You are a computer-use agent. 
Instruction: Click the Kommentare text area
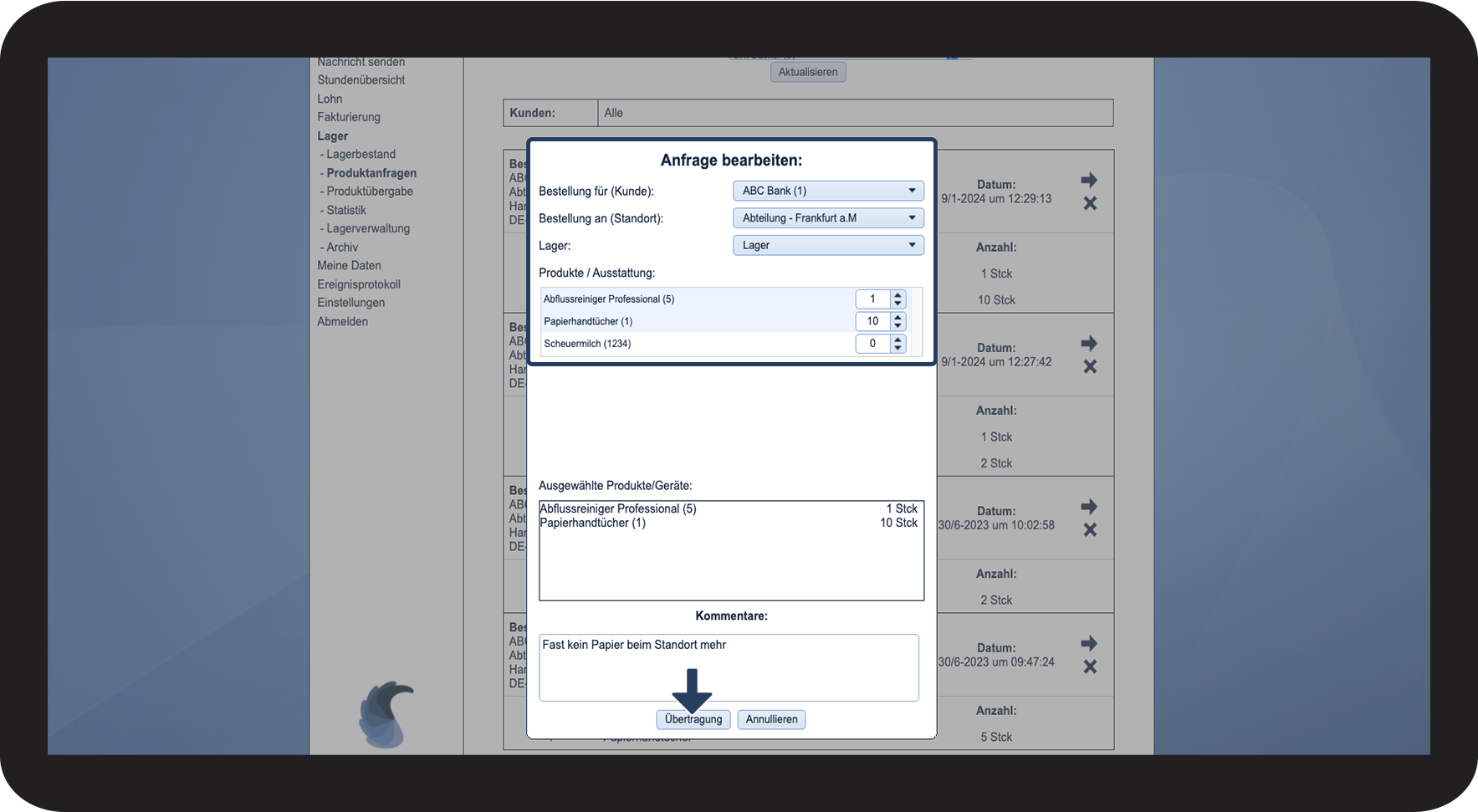729,667
